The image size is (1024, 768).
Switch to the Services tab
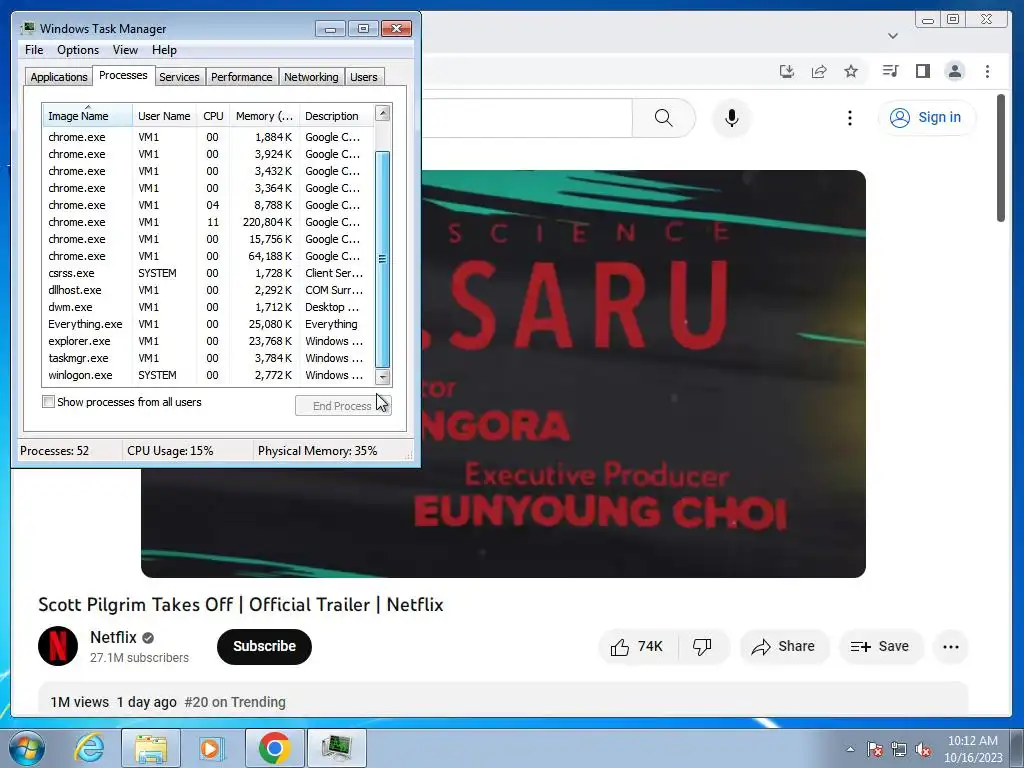click(x=179, y=77)
